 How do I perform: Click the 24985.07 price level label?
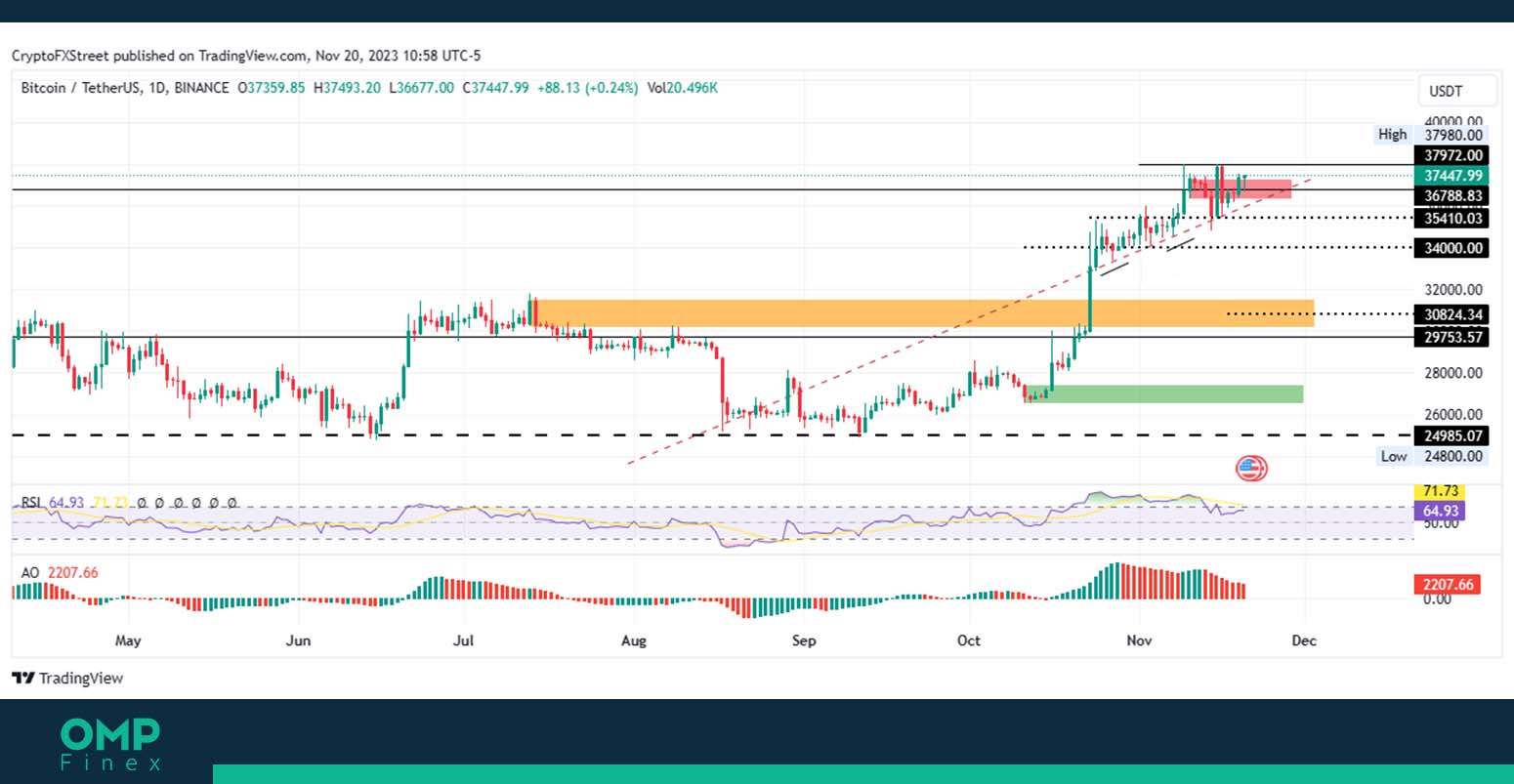coord(1451,435)
